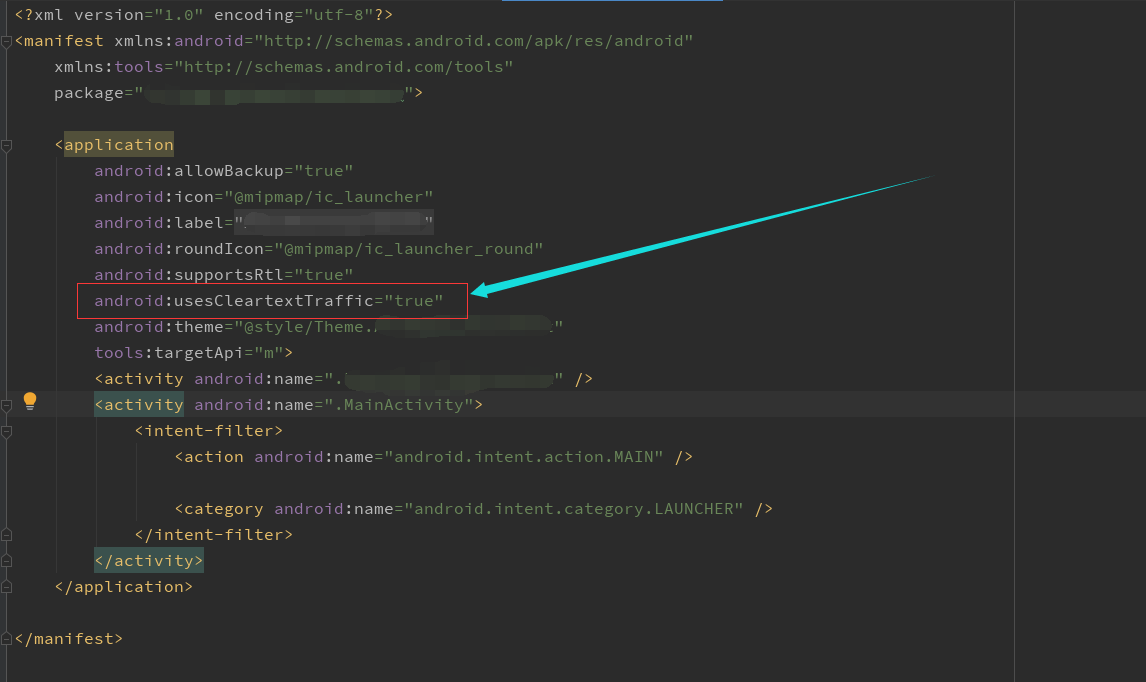Click the android.intent.category.LAUNCHER string value
This screenshot has width=1146, height=682.
(x=575, y=508)
